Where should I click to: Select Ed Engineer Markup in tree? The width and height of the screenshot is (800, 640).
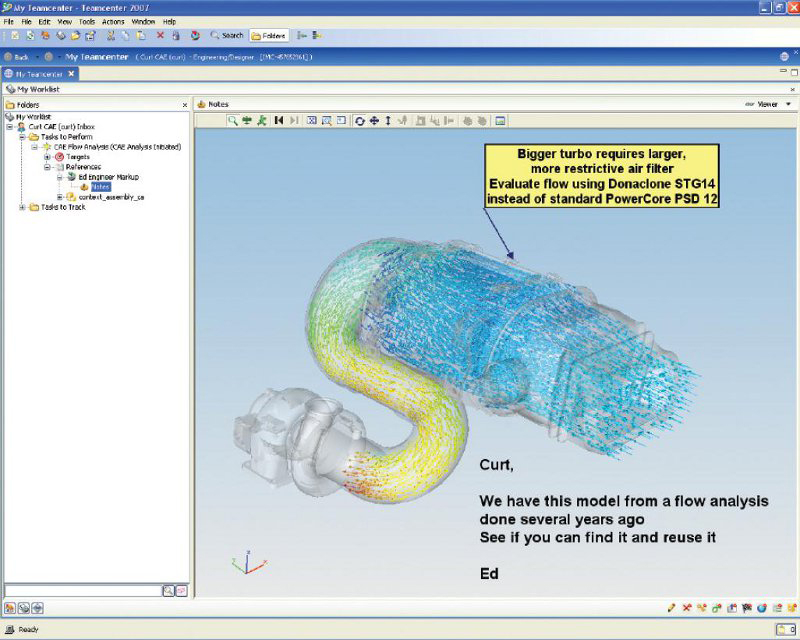[108, 177]
